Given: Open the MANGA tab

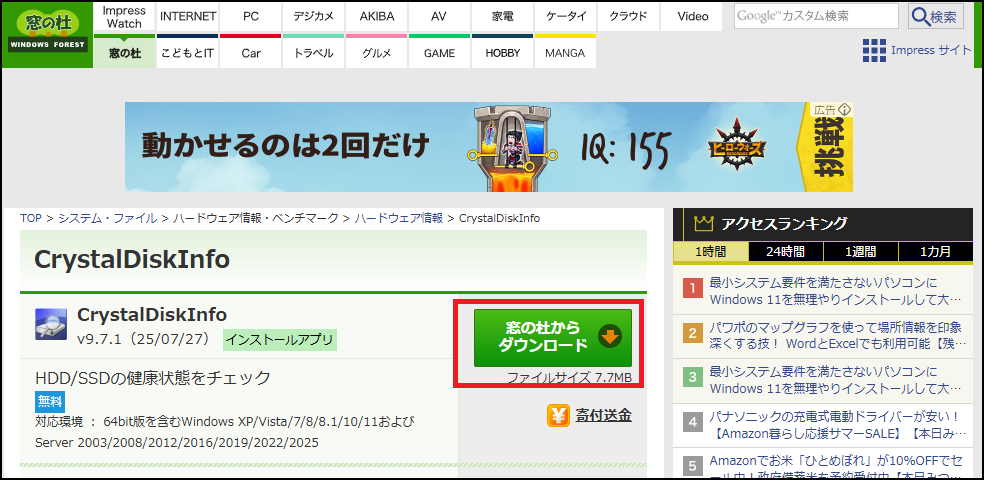Looking at the screenshot, I should [565, 52].
